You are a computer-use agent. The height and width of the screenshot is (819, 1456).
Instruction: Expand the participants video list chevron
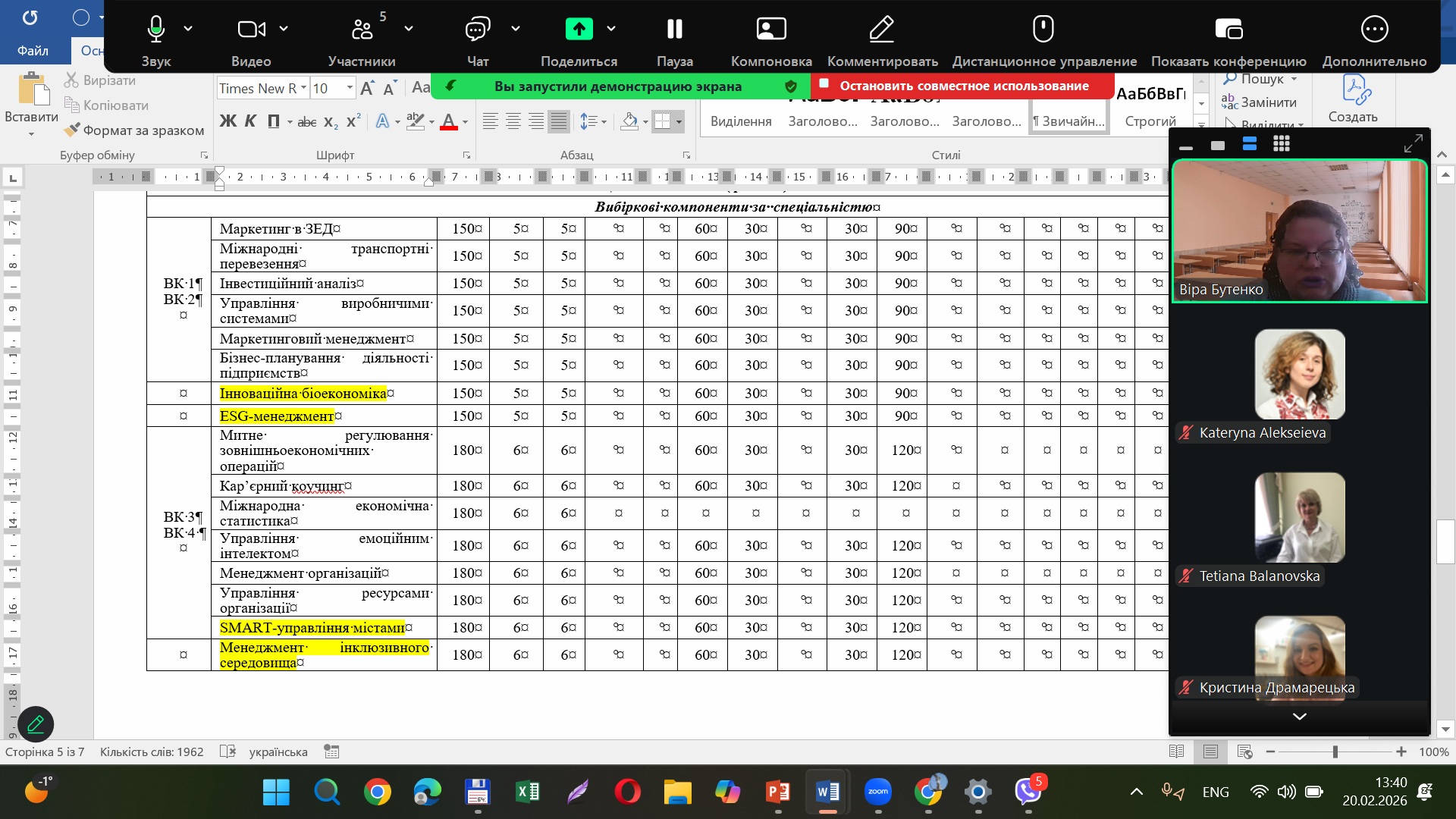1299,717
